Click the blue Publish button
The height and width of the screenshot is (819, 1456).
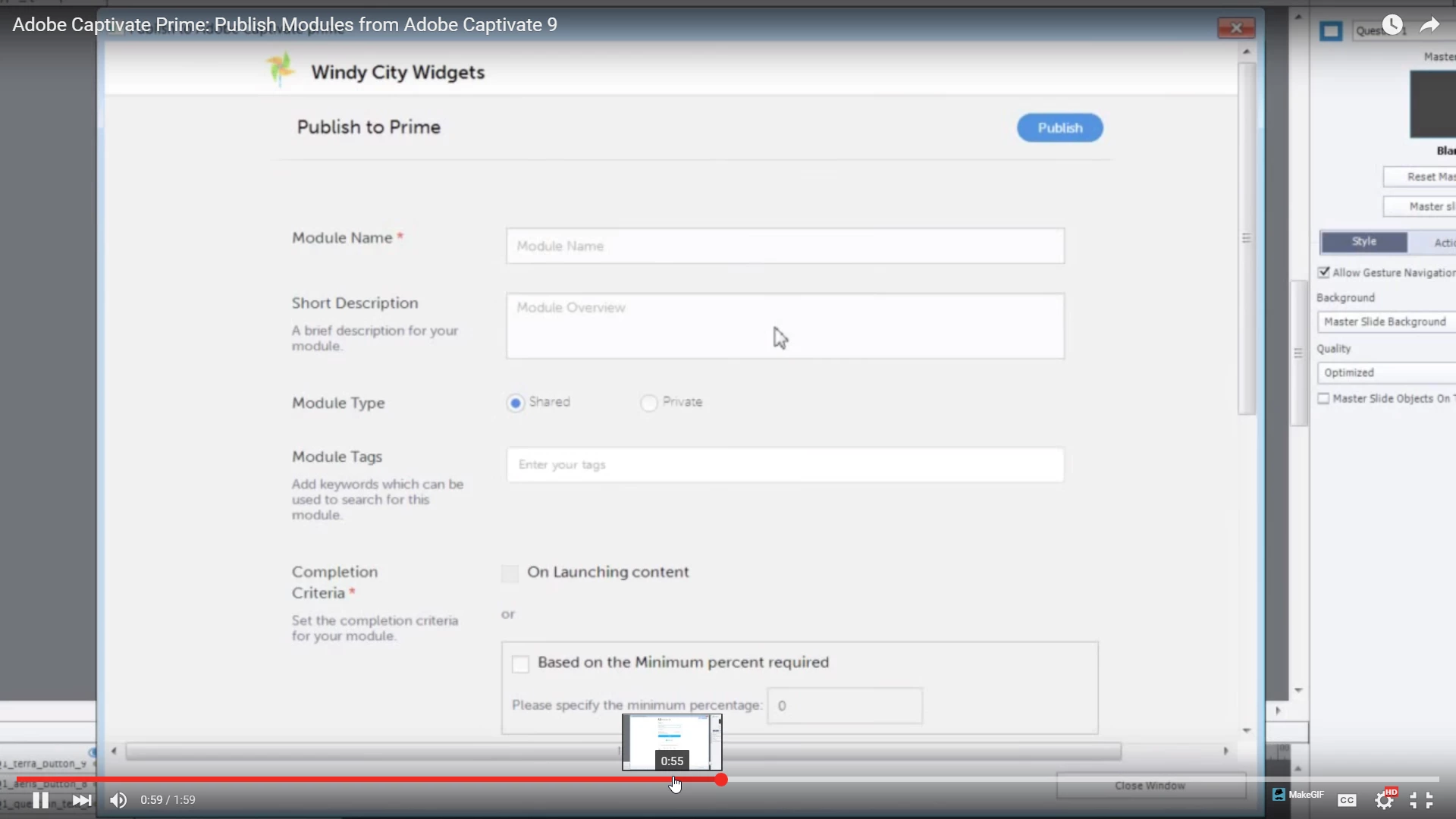click(x=1059, y=127)
